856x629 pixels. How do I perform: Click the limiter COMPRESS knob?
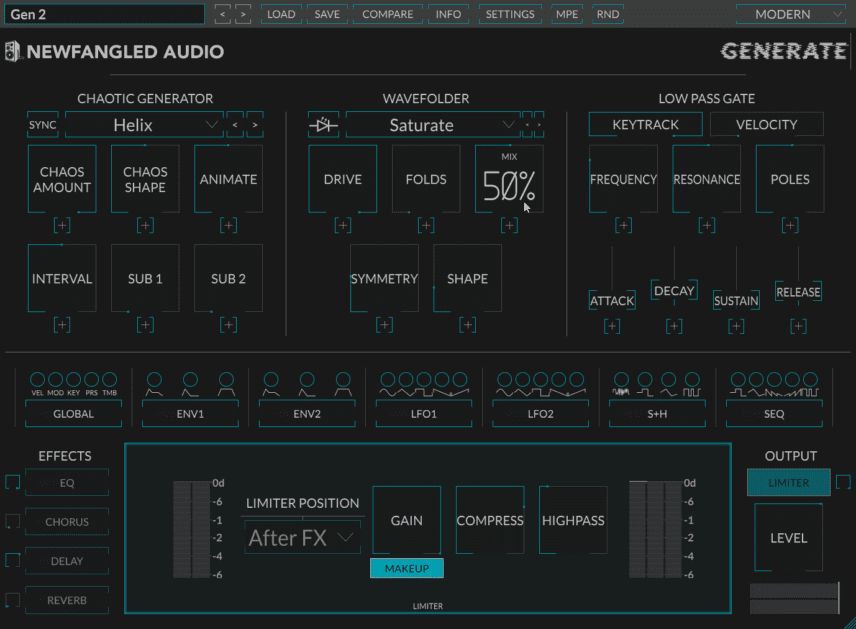pos(490,520)
